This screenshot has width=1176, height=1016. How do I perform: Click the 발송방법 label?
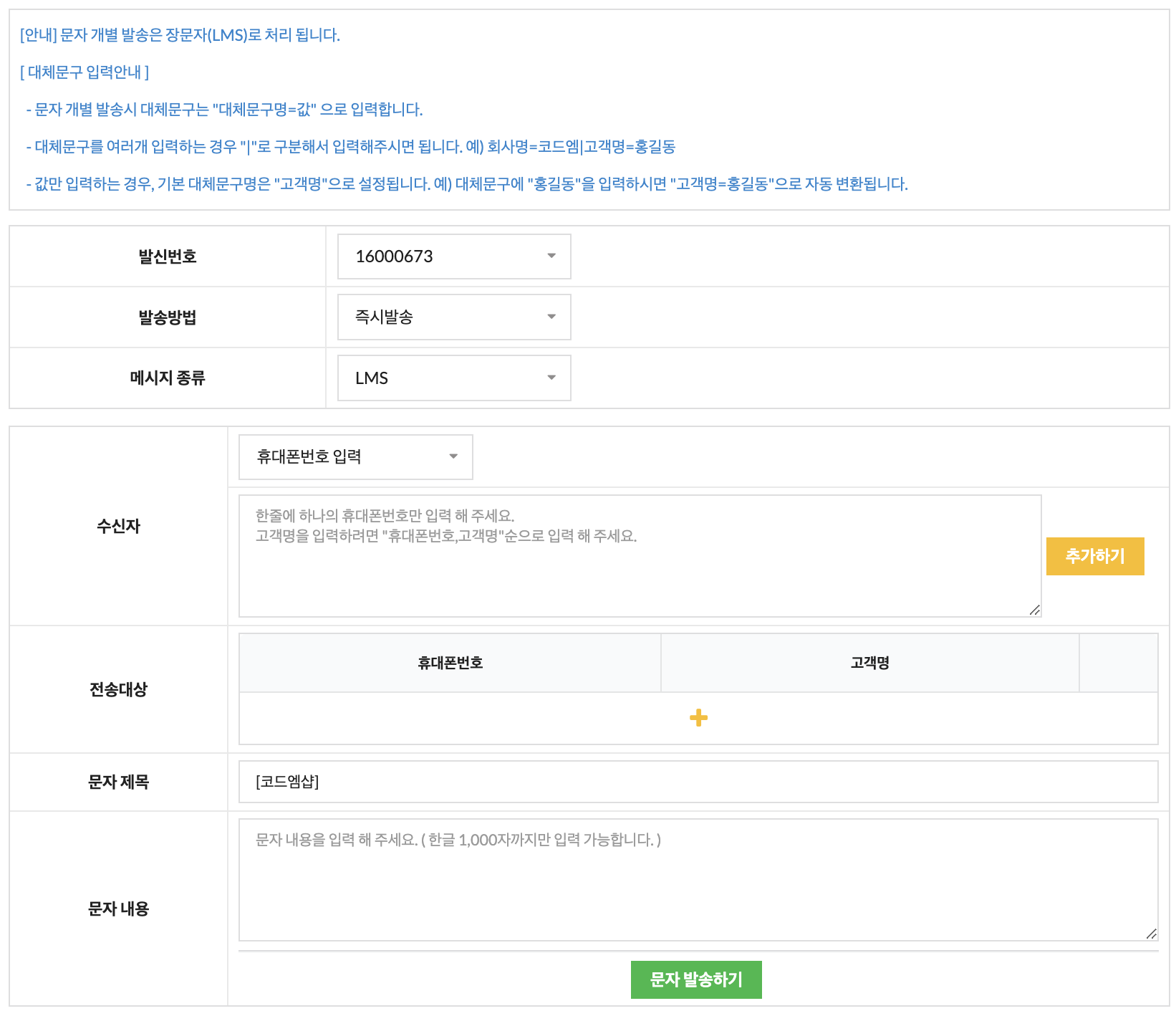coord(168,317)
